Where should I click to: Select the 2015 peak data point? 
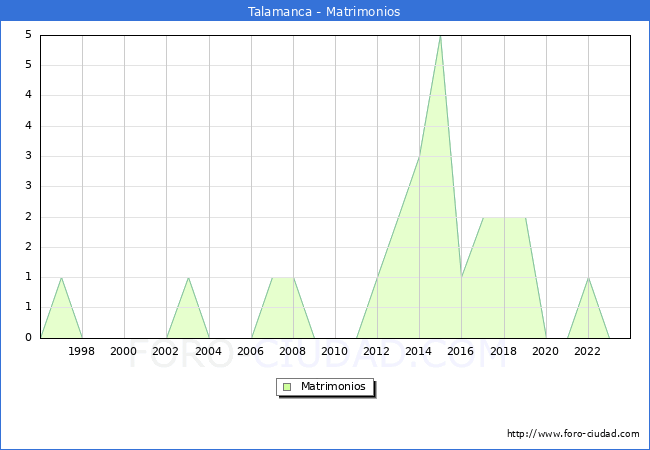[440, 36]
